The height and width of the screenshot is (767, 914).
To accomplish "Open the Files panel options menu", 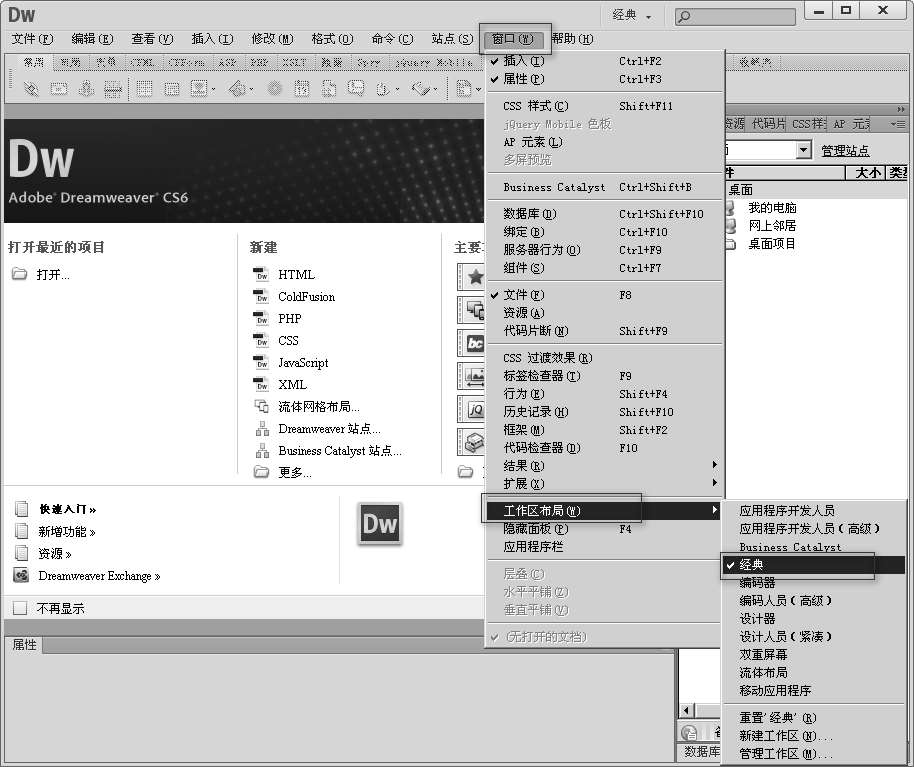I will [898, 124].
